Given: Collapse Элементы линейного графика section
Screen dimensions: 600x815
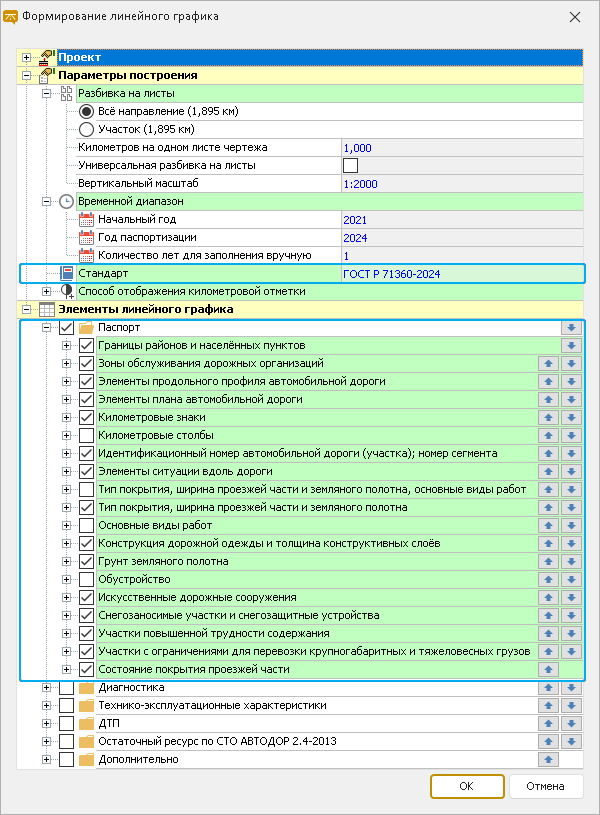Looking at the screenshot, I should [27, 310].
